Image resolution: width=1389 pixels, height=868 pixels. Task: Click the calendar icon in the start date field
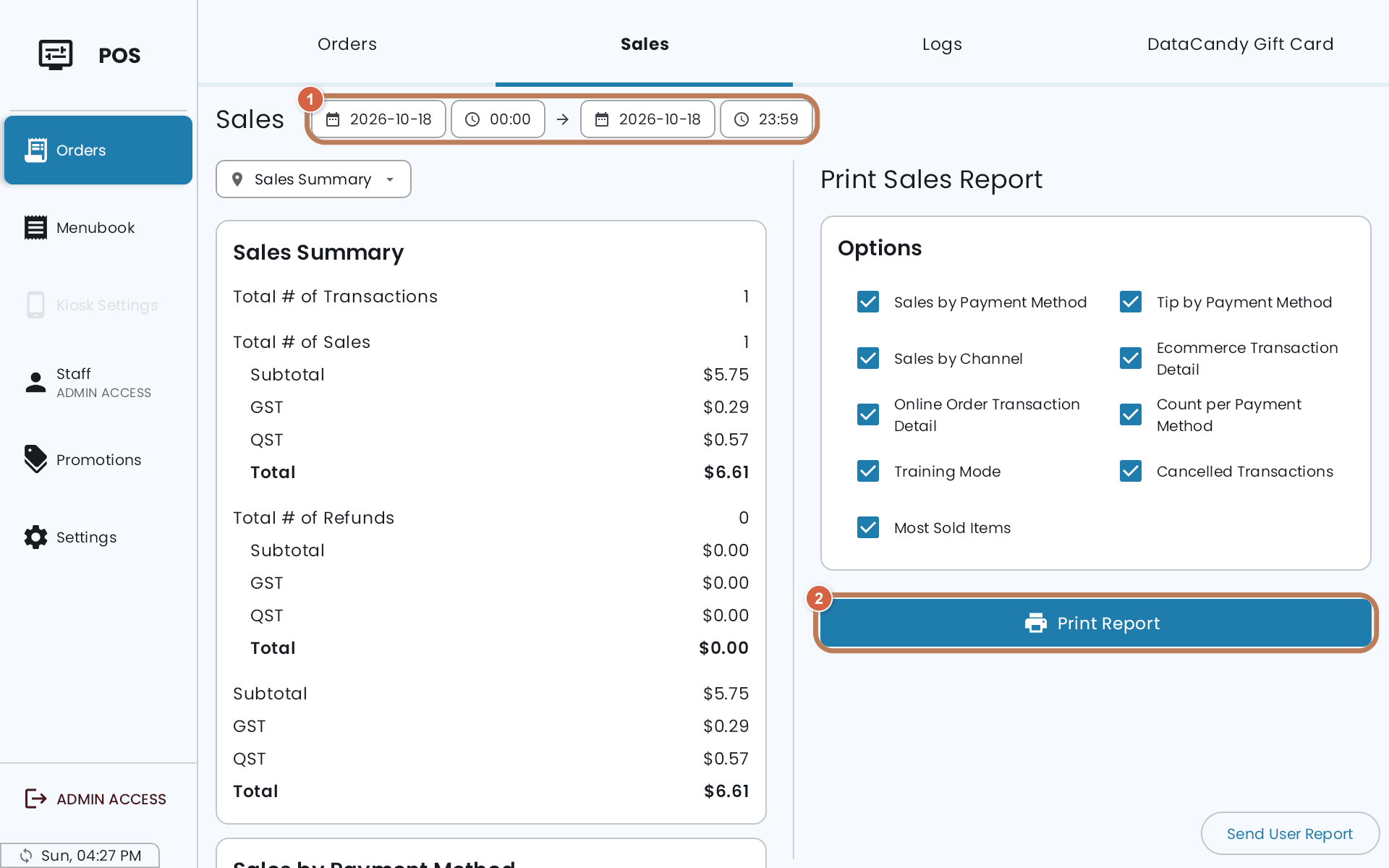[x=333, y=119]
